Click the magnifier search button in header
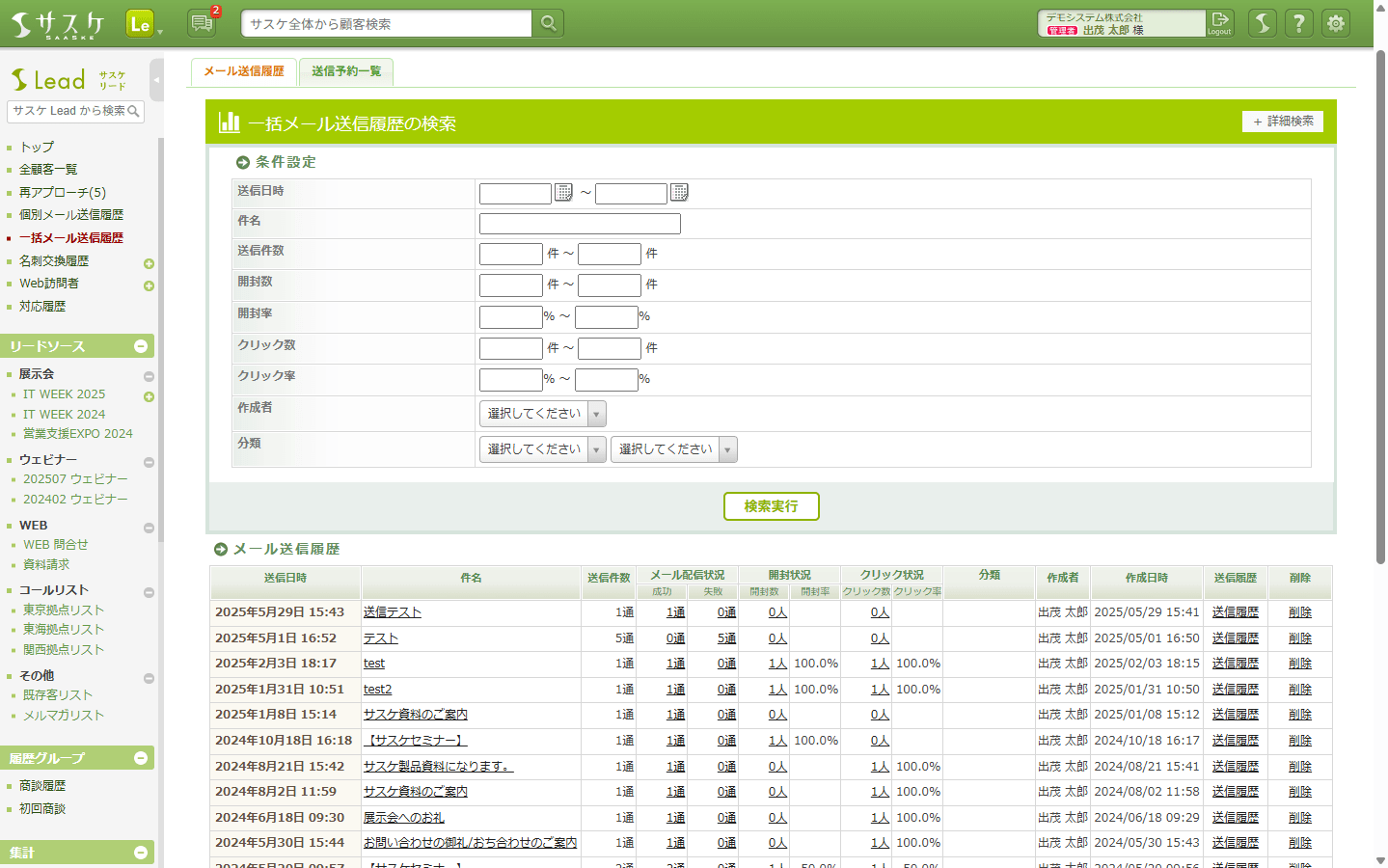This screenshot has height=868, width=1388. coord(548,23)
